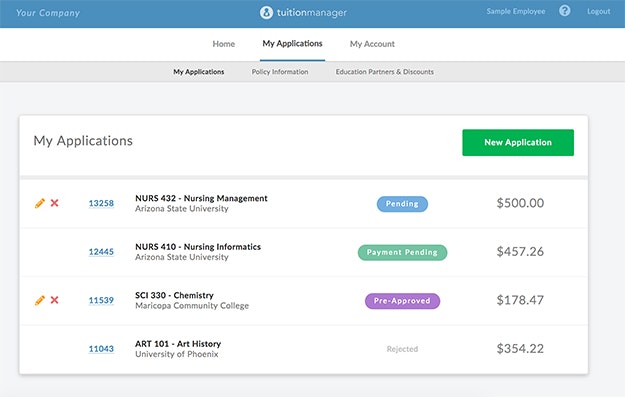
Task: Select the My Applications main tab
Action: pos(292,43)
